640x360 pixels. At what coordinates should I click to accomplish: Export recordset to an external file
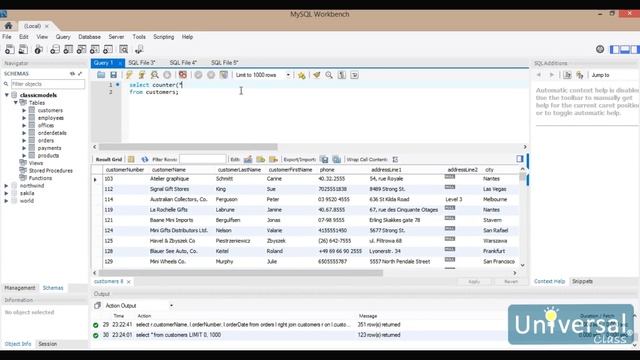tap(324, 159)
